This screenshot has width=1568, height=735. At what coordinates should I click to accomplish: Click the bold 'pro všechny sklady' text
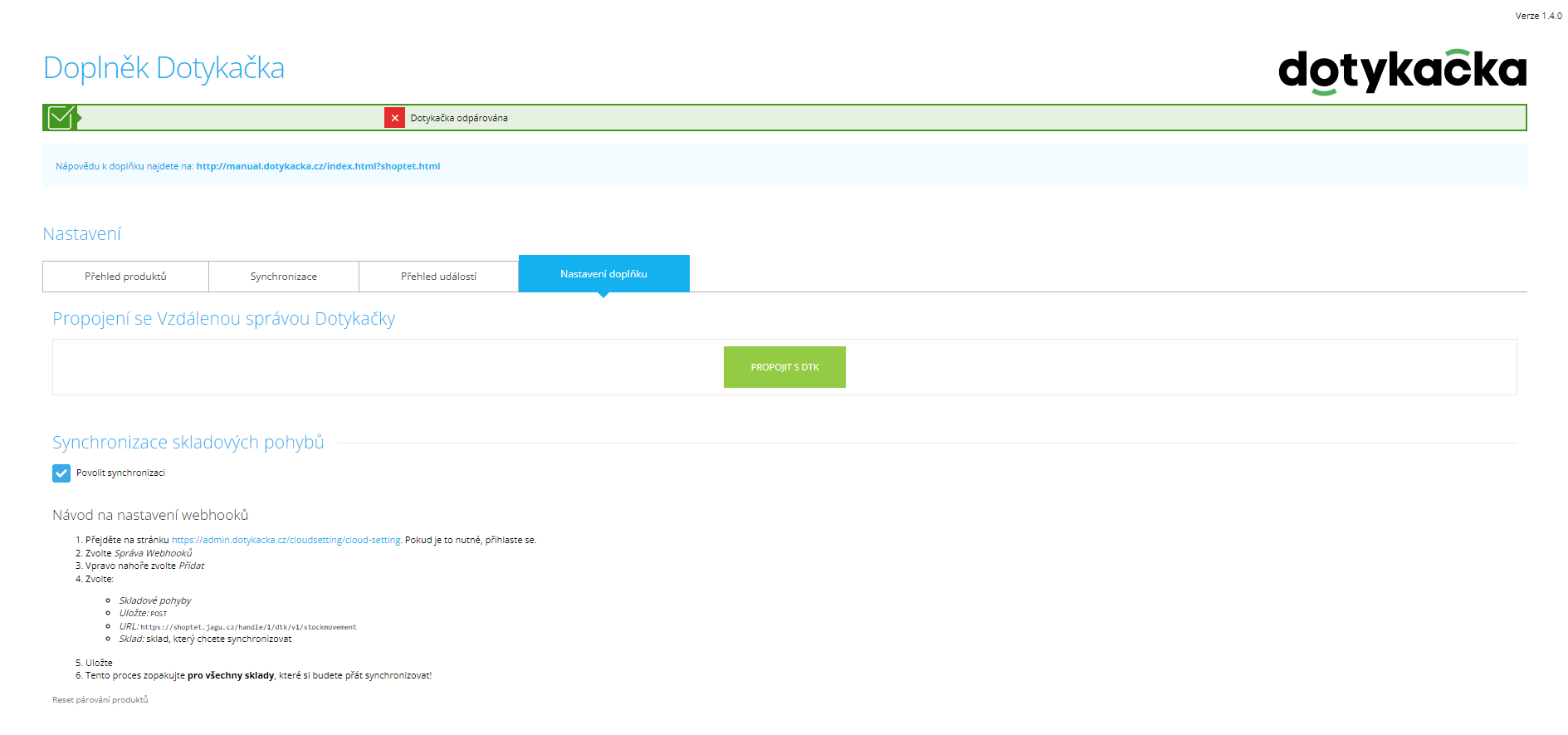231,675
